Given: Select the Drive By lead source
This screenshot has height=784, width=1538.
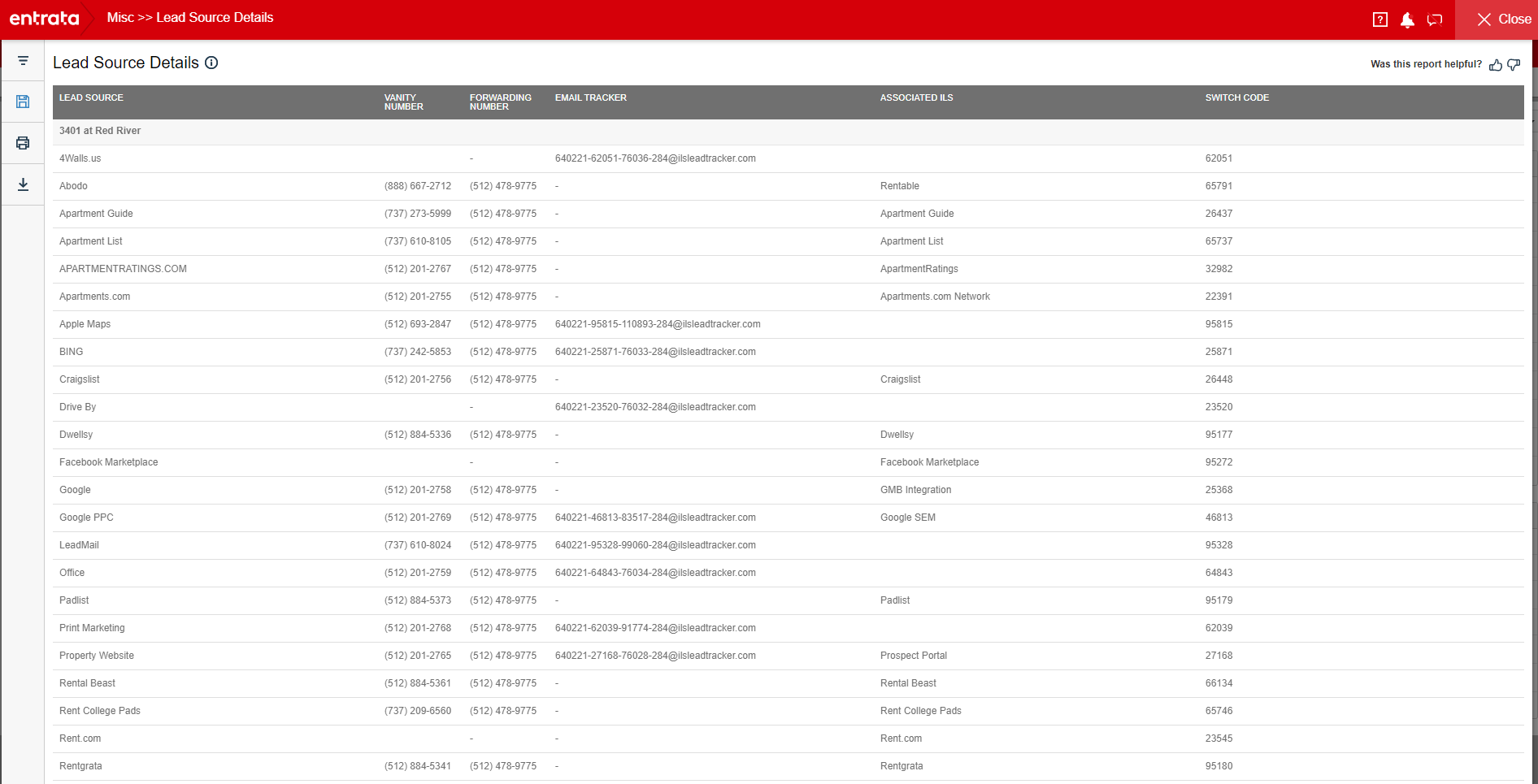Looking at the screenshot, I should coord(77,407).
